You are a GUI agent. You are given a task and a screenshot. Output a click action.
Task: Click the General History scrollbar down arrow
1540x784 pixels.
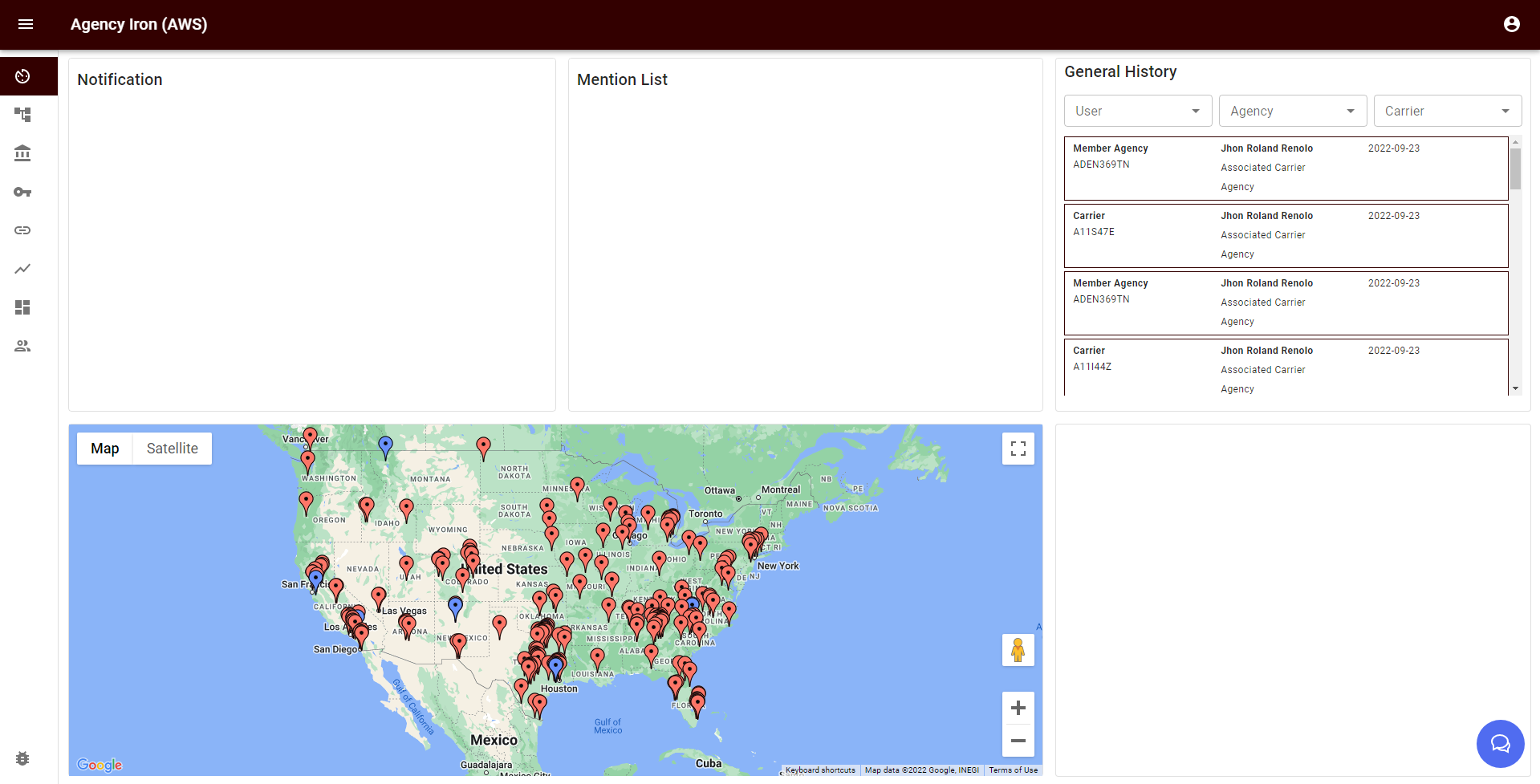click(x=1515, y=388)
